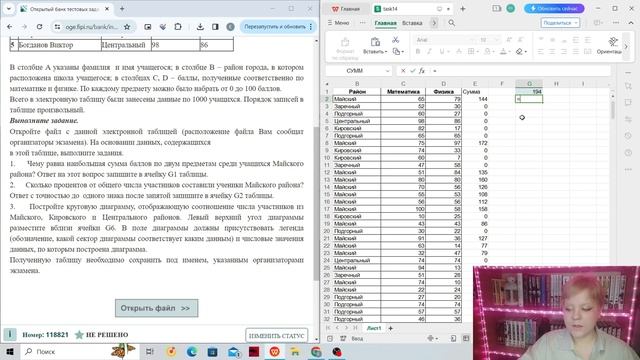Switch to the Вставка ribbon tab

coord(412,23)
